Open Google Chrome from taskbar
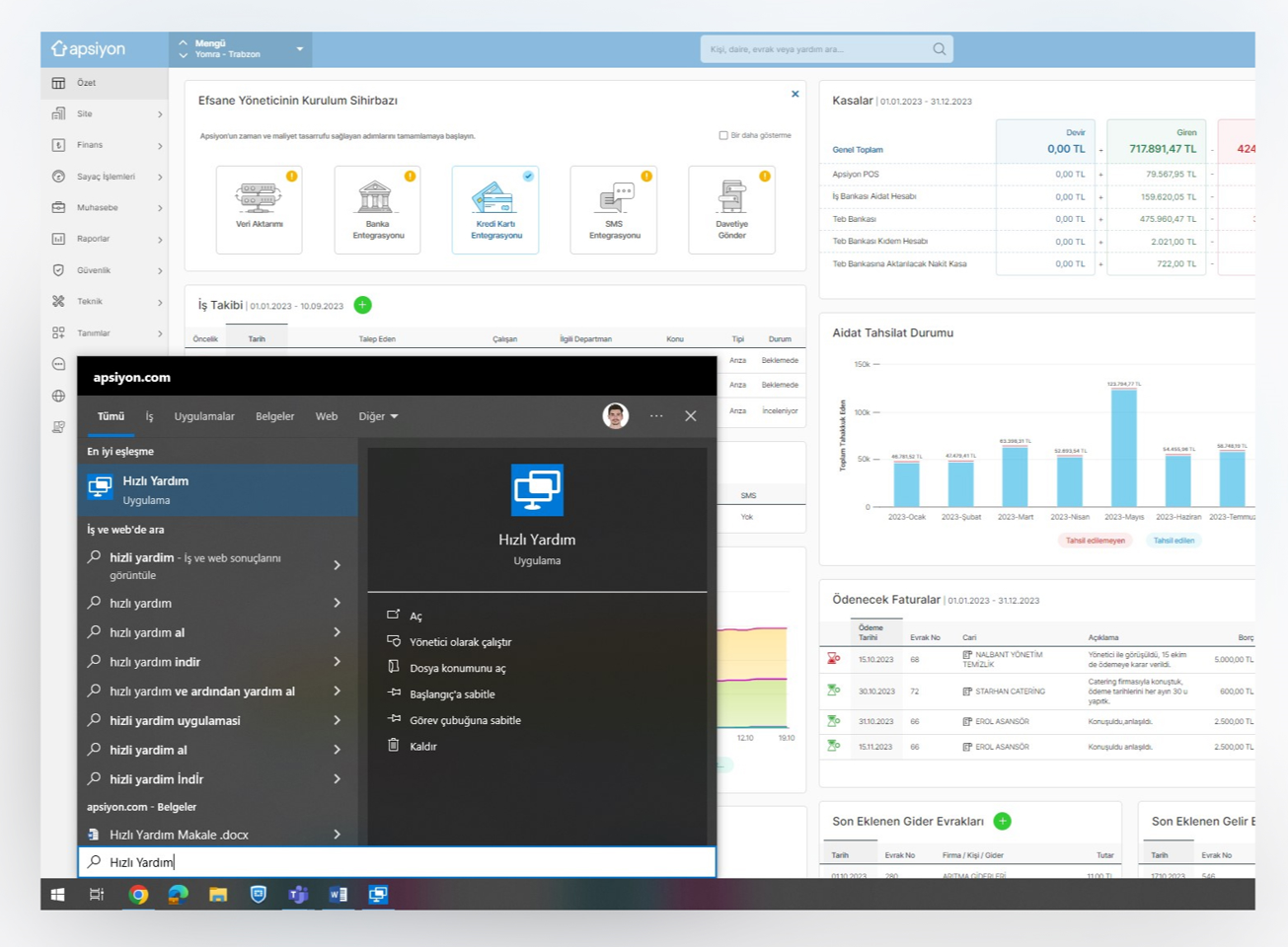The height and width of the screenshot is (947, 1288). [x=138, y=895]
